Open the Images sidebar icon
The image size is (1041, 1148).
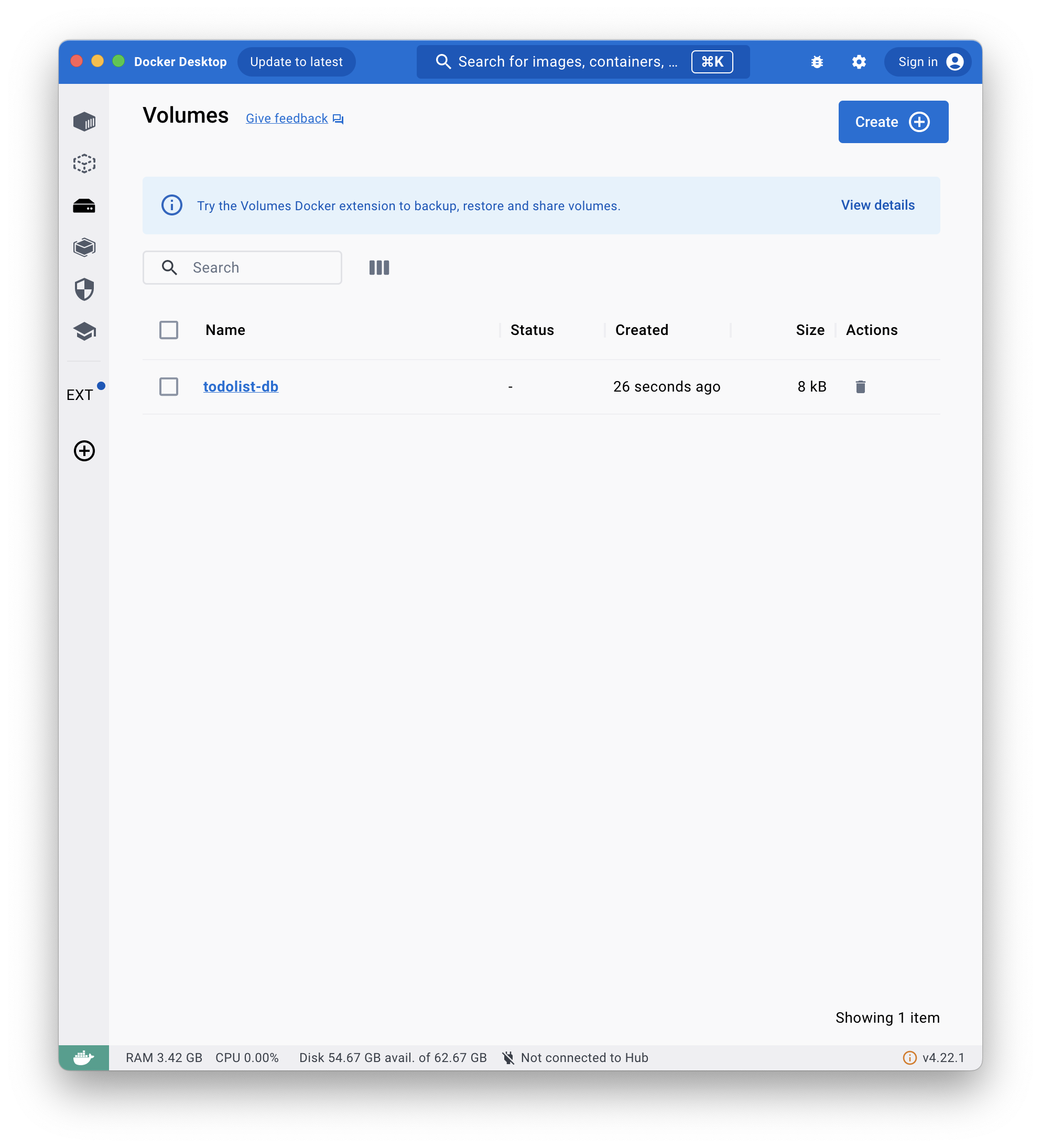[84, 164]
